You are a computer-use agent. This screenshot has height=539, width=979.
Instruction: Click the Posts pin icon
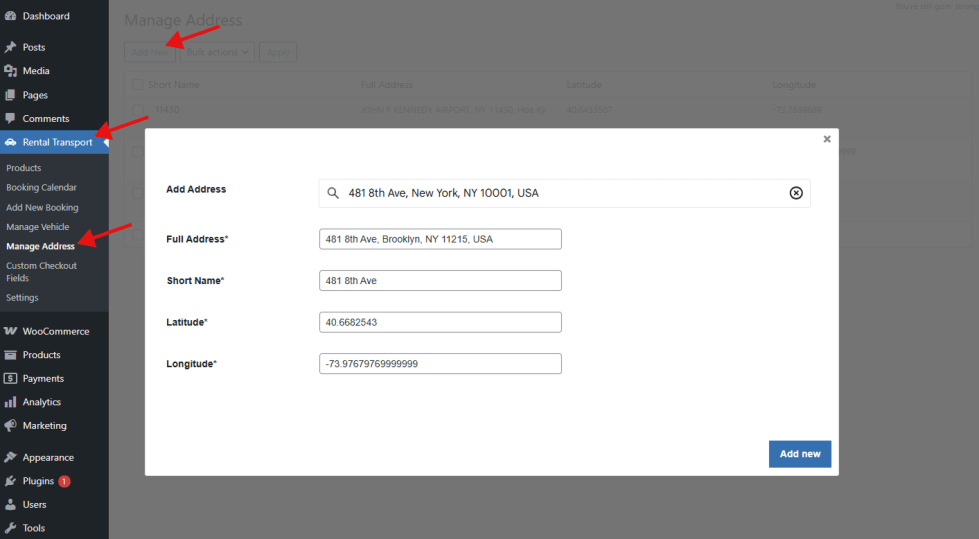[x=10, y=47]
